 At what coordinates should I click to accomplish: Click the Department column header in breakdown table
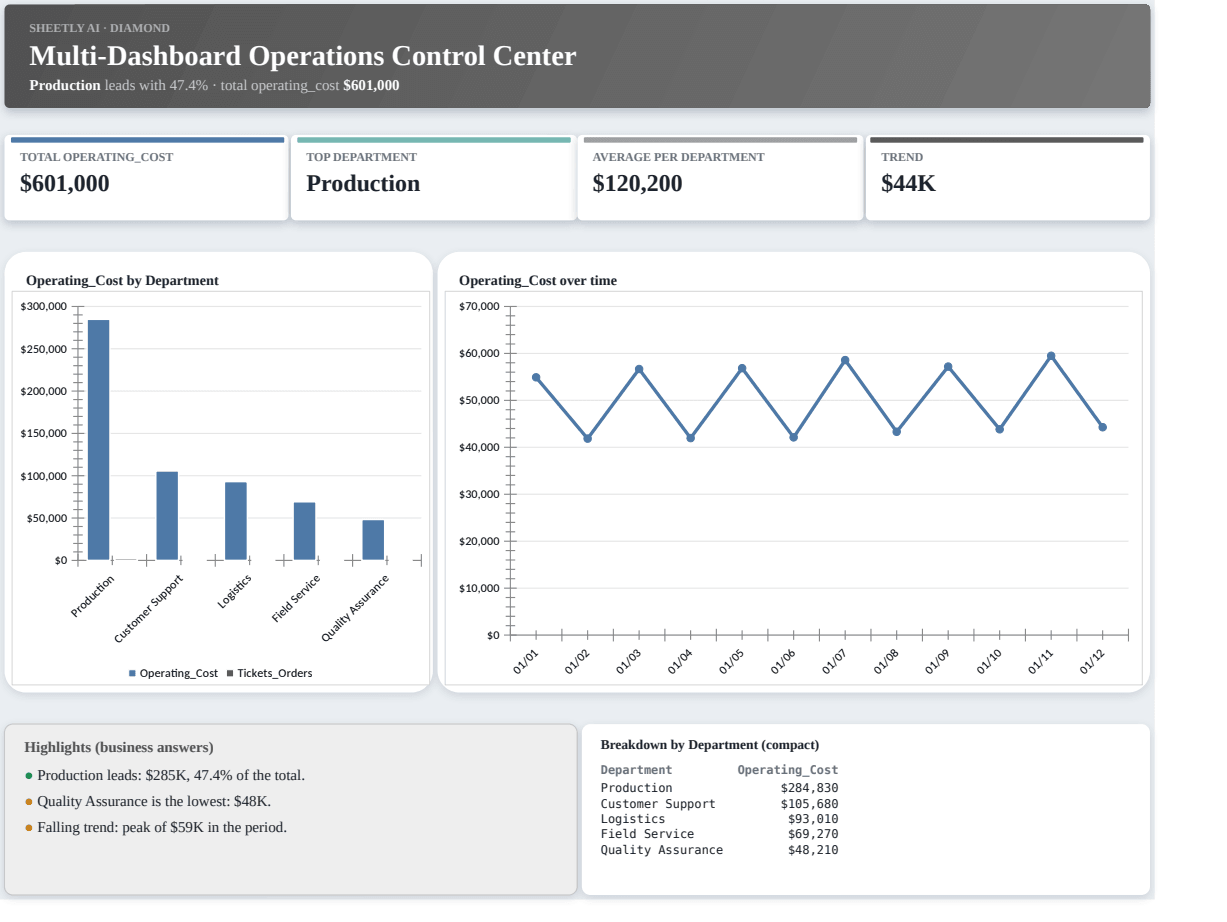[x=636, y=770]
